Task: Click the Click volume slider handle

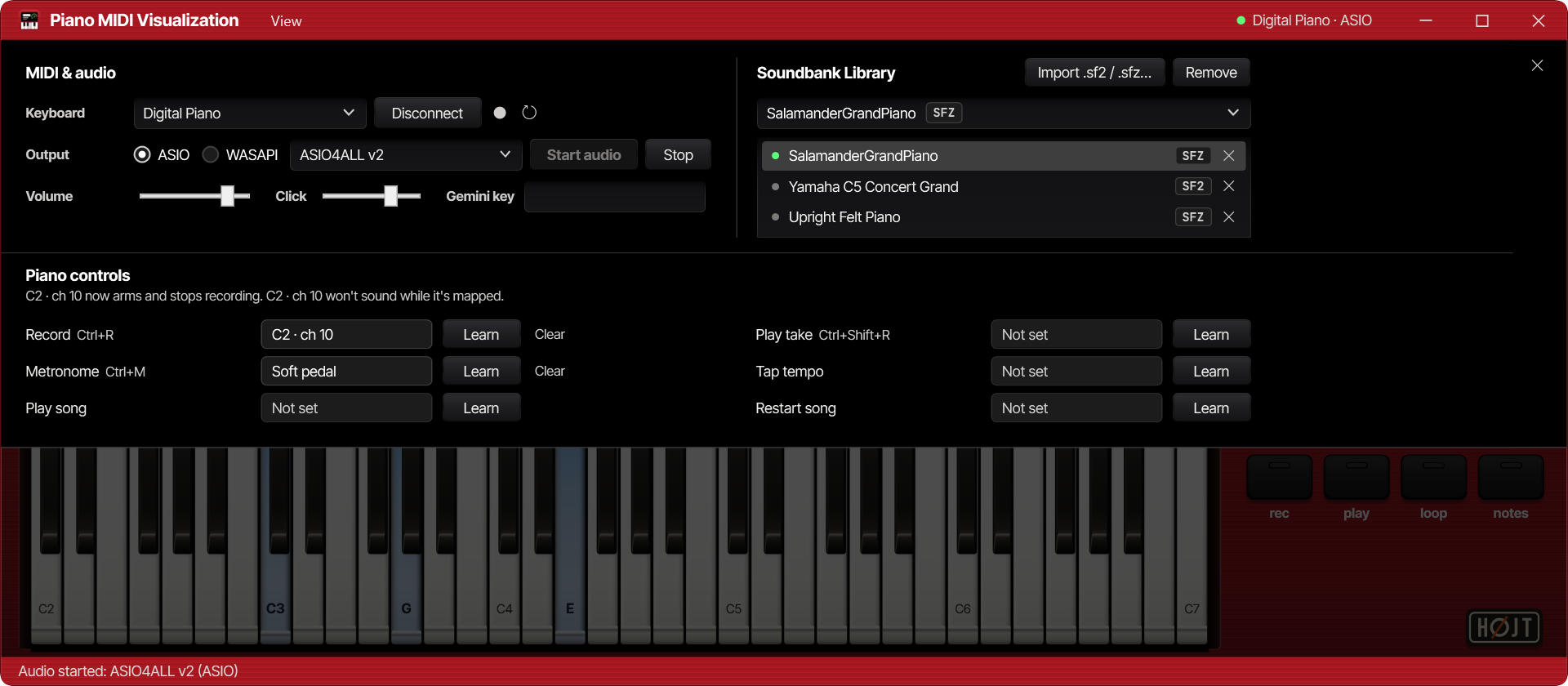Action: pyautogui.click(x=391, y=196)
